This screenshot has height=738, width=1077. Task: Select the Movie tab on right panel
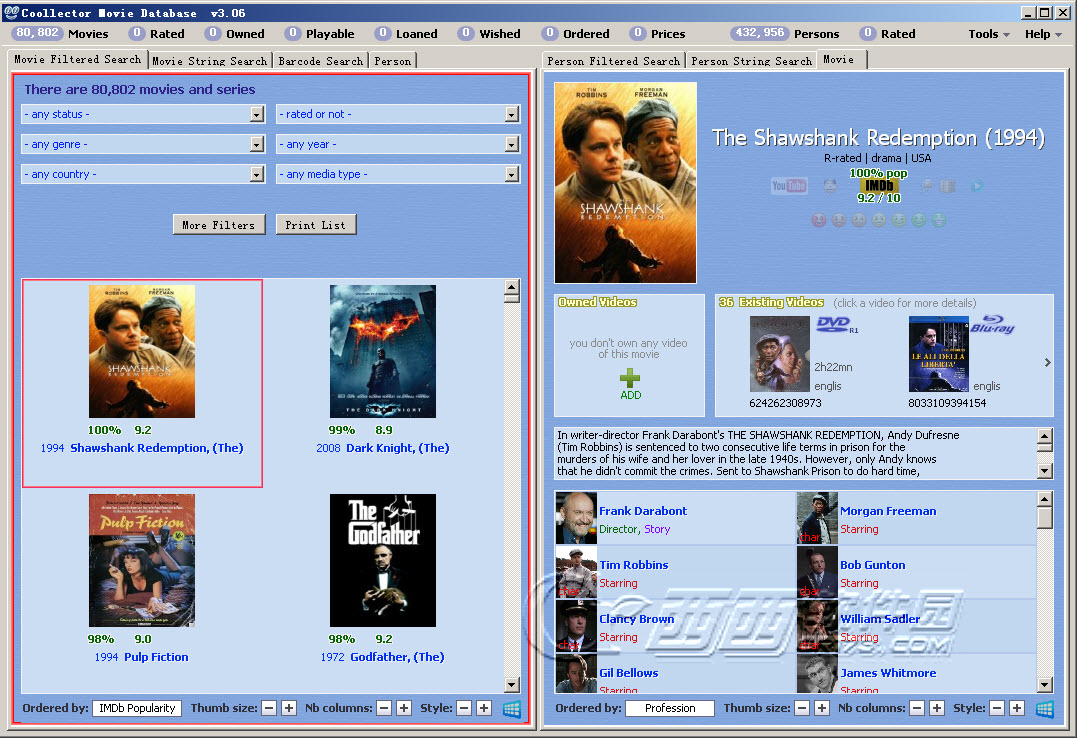[x=839, y=59]
